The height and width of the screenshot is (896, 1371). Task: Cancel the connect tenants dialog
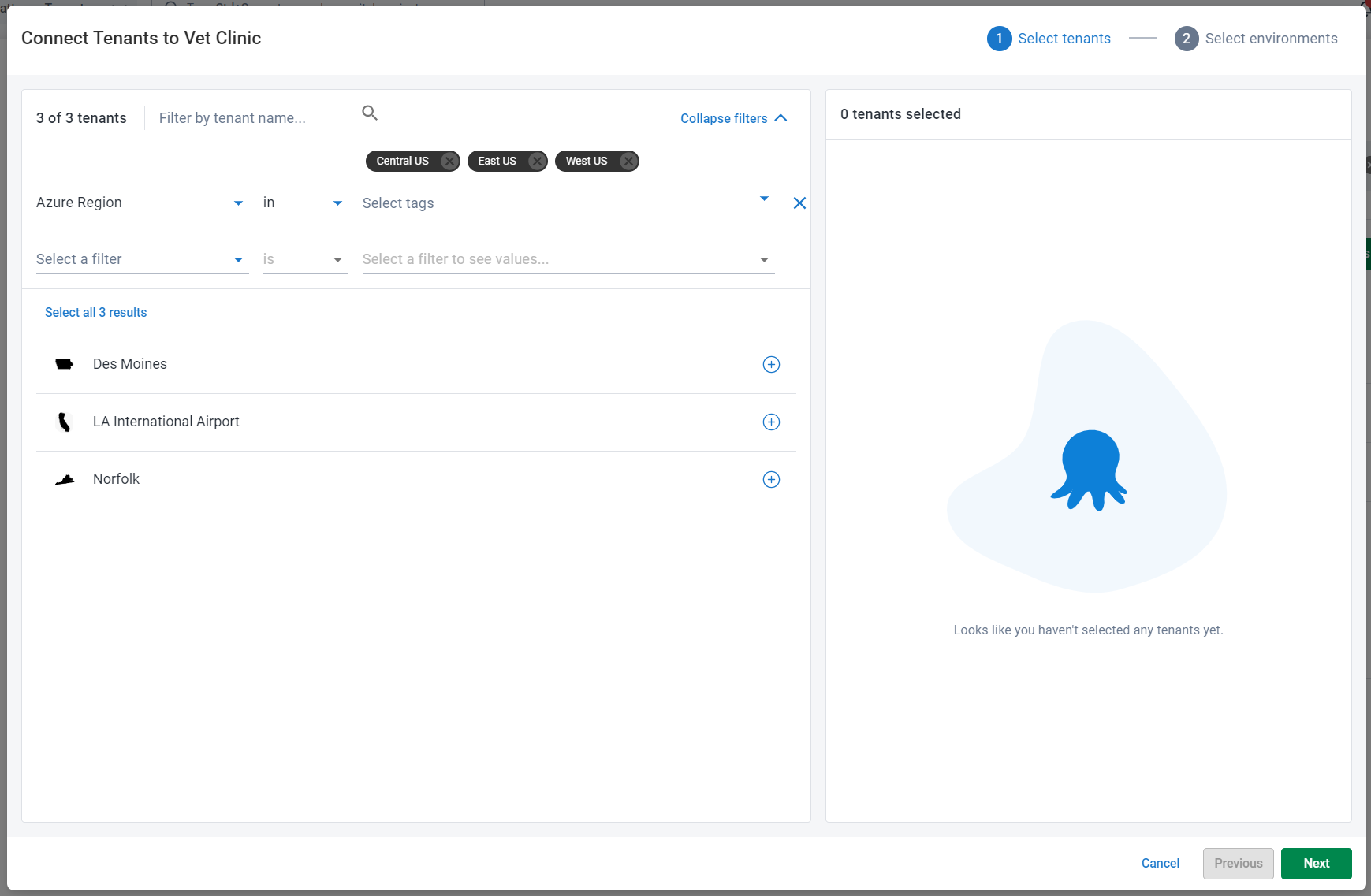point(1160,864)
